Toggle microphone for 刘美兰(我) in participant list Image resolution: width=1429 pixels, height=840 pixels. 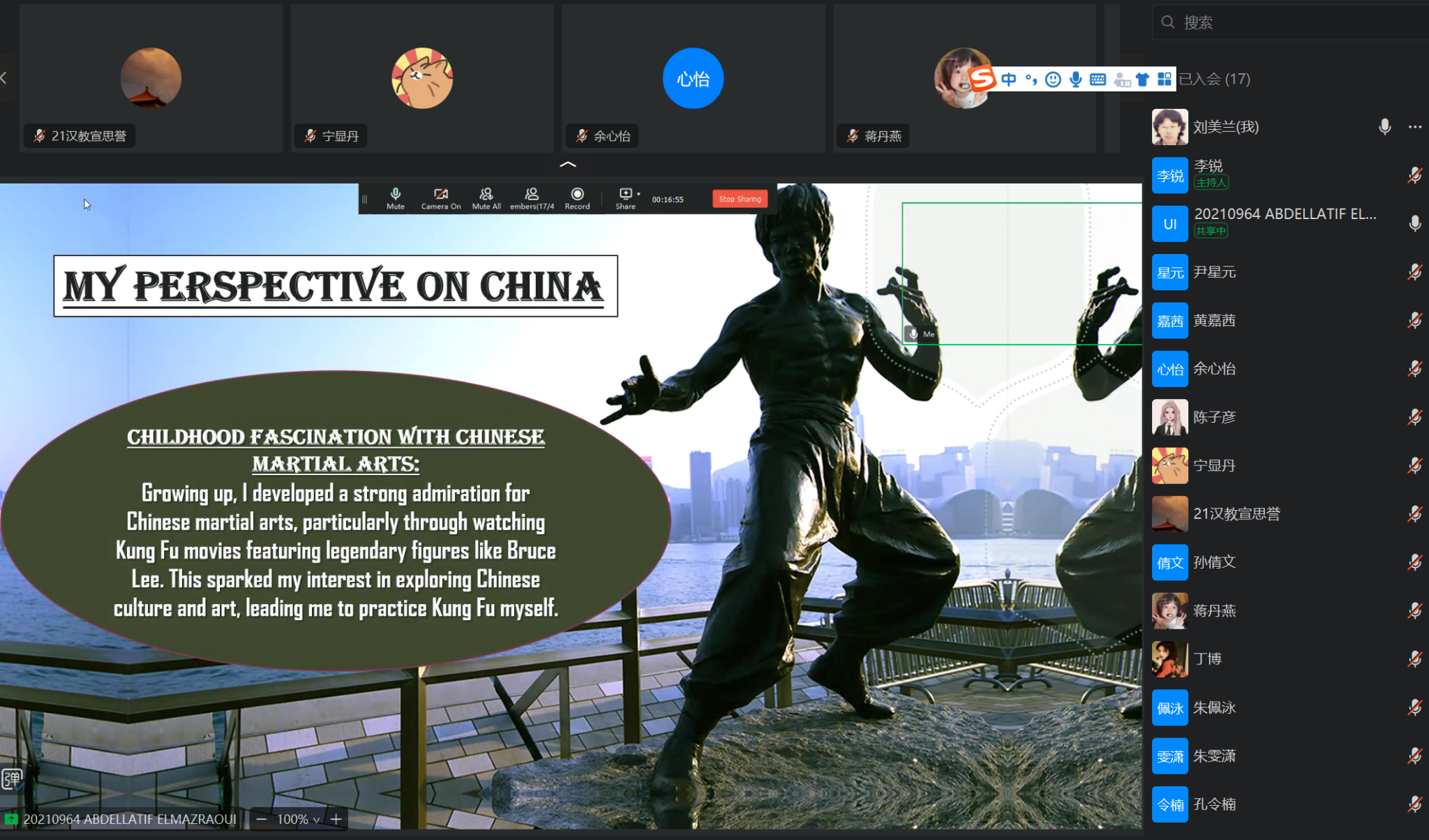[1384, 126]
